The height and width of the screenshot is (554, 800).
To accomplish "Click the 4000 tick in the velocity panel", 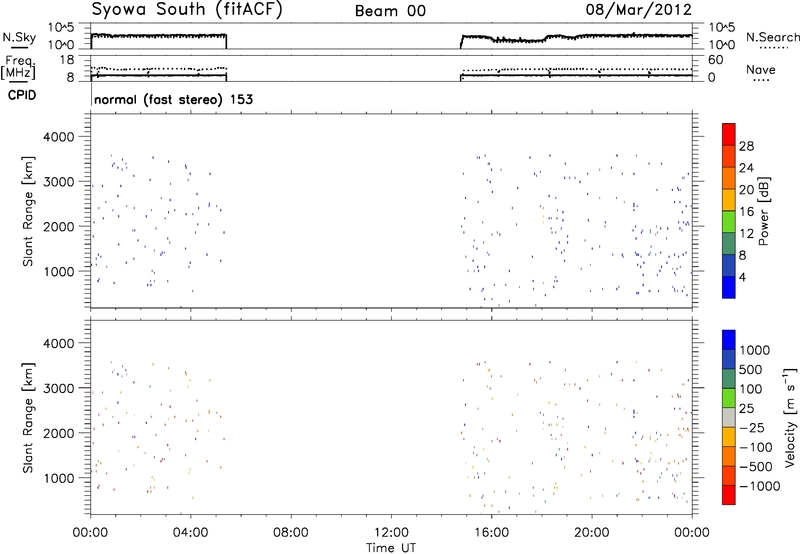I will (x=59, y=343).
